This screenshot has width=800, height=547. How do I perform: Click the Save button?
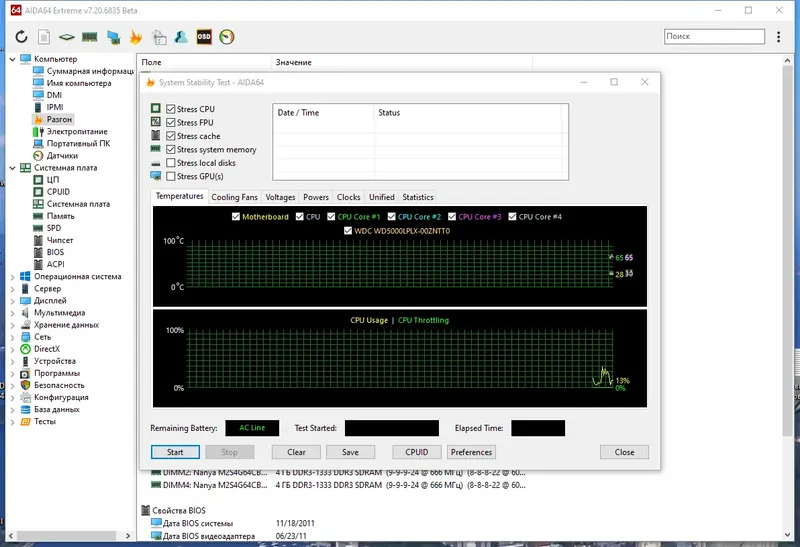(x=350, y=452)
